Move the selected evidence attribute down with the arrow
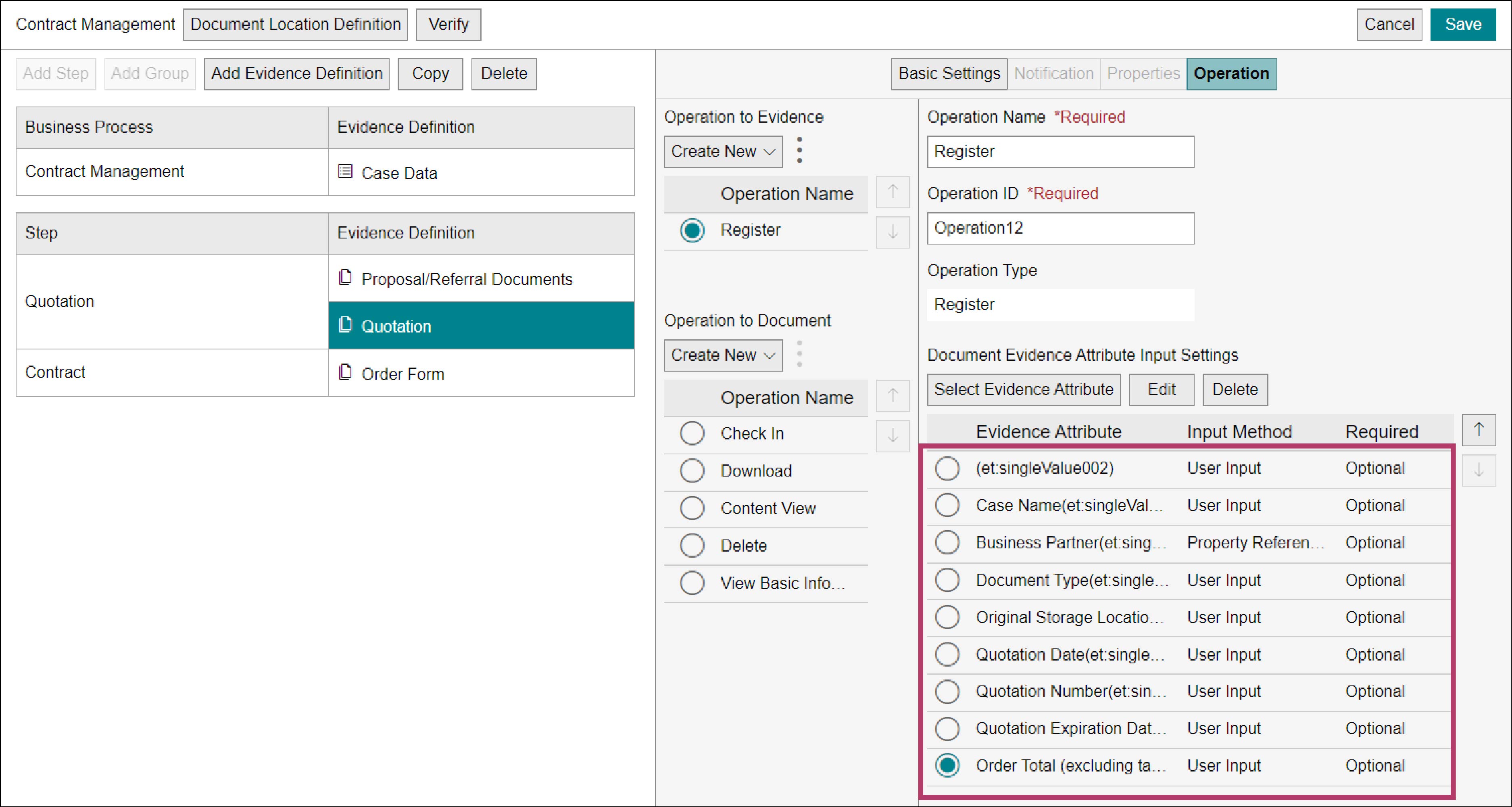Image resolution: width=1512 pixels, height=807 pixels. tap(1479, 470)
